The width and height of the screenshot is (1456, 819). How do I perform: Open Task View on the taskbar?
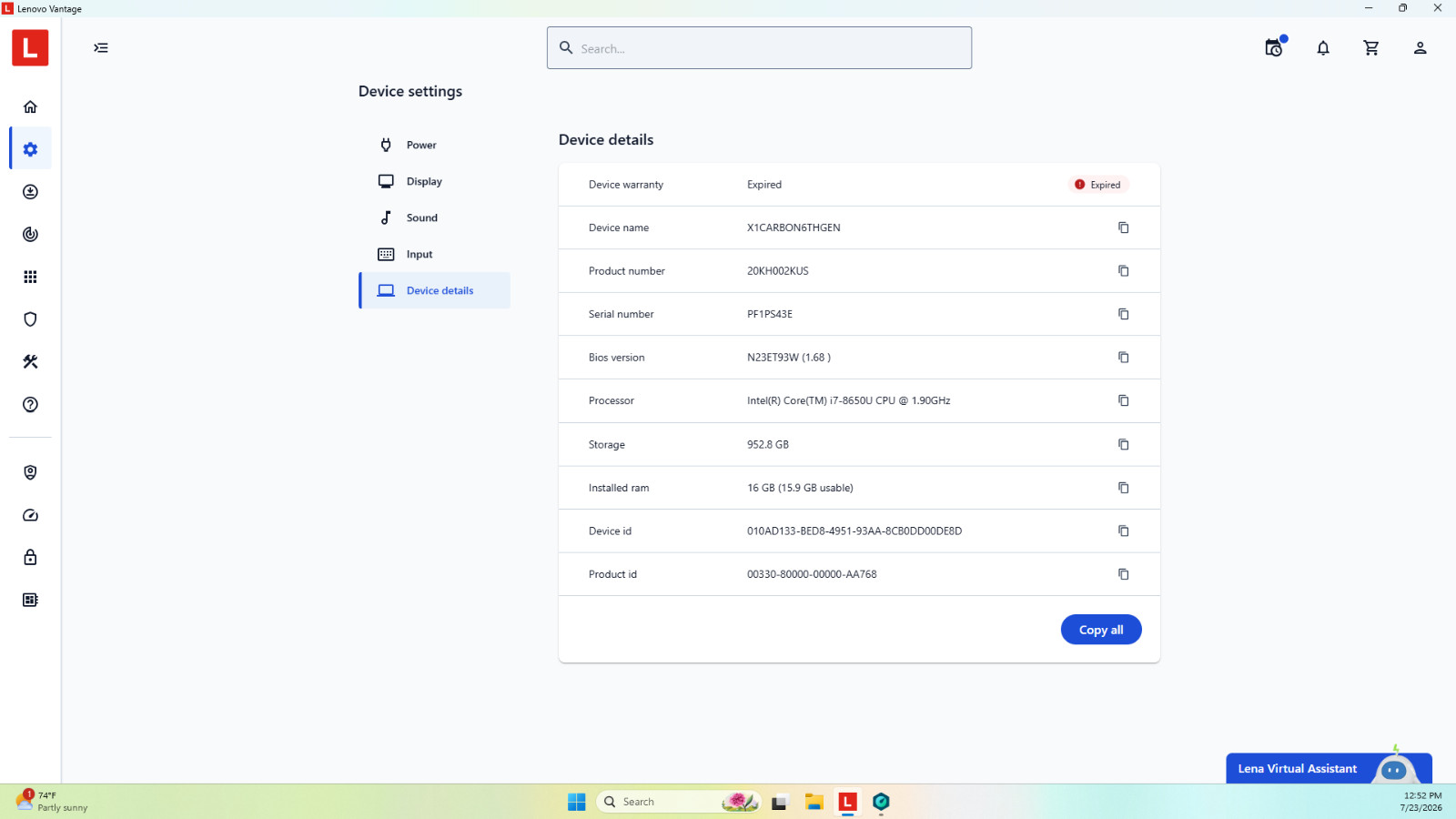(779, 802)
